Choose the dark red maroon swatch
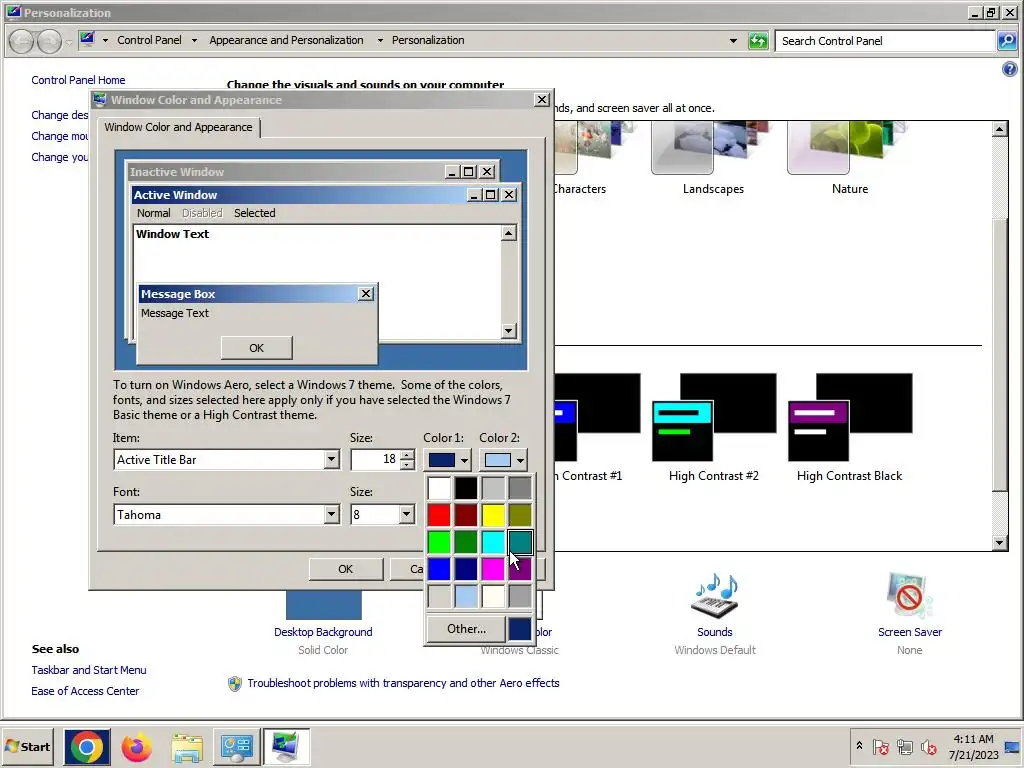1024x768 pixels. pyautogui.click(x=466, y=515)
